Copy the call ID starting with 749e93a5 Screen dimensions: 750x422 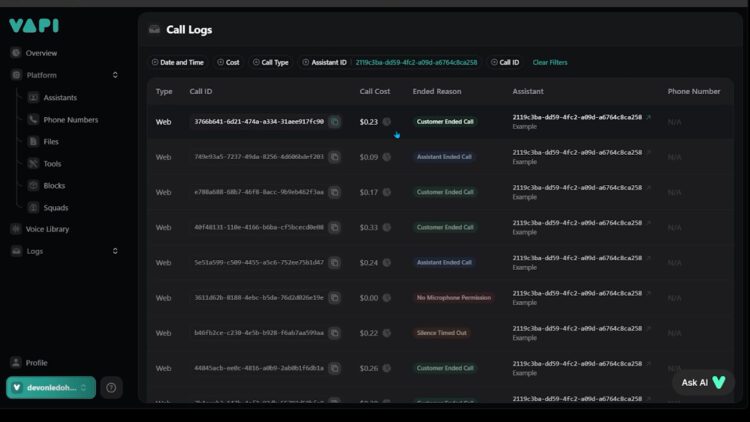(x=335, y=157)
